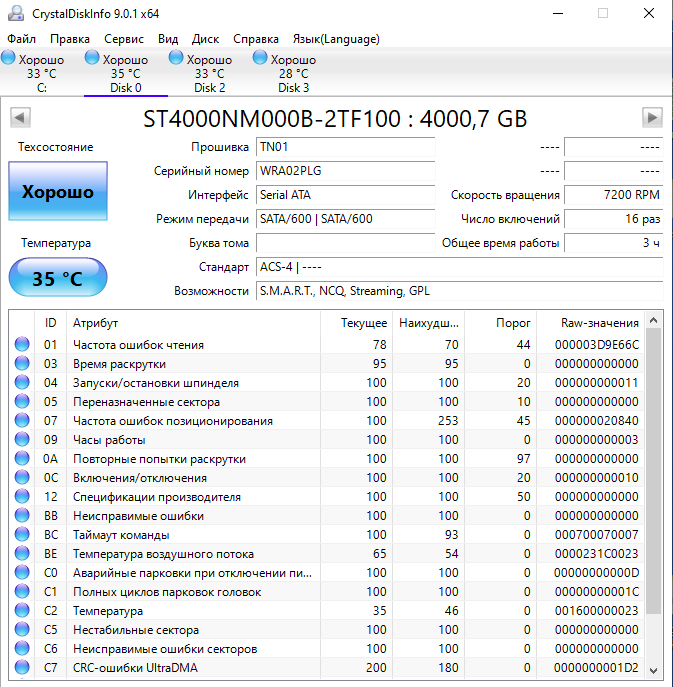The image size is (673, 687).
Task: Click status orb for attribute 09 row
Action: pos(22,439)
